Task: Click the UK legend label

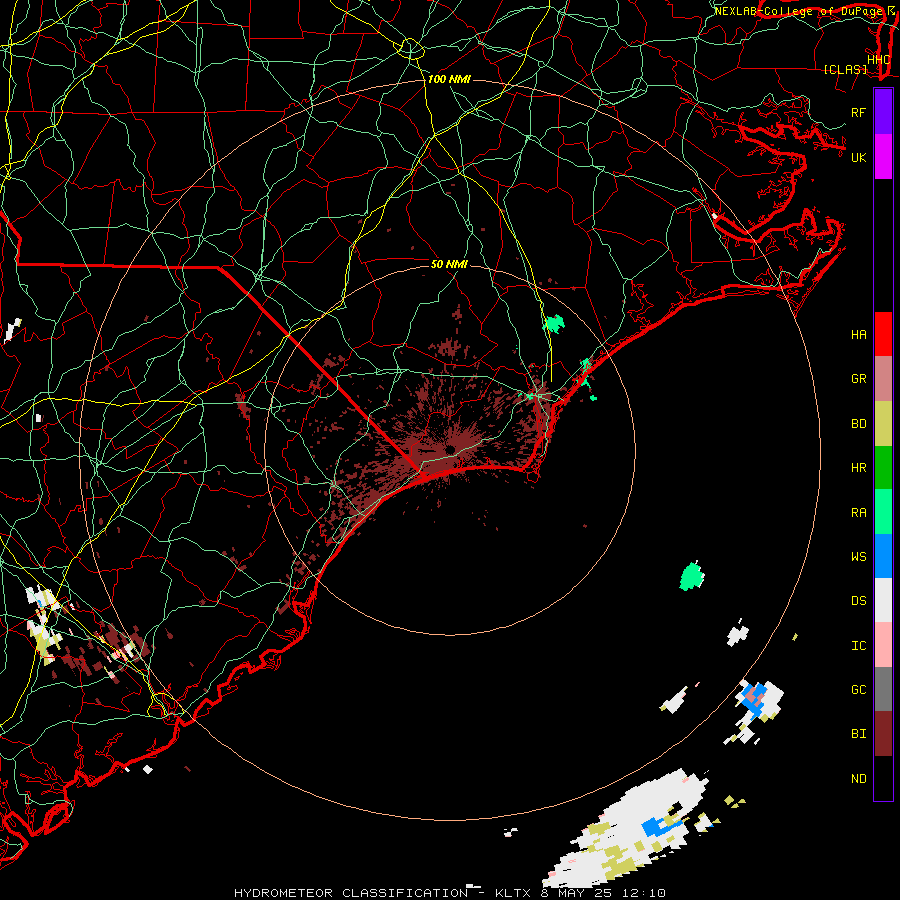Action: click(x=858, y=157)
